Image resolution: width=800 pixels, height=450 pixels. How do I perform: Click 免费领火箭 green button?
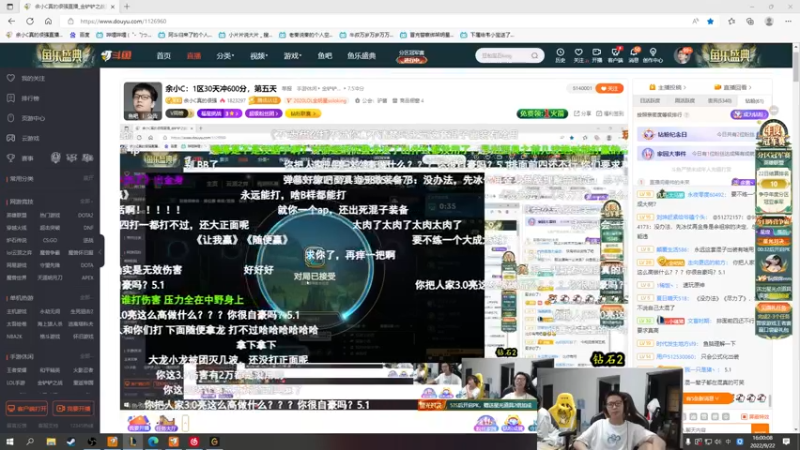(x=542, y=113)
